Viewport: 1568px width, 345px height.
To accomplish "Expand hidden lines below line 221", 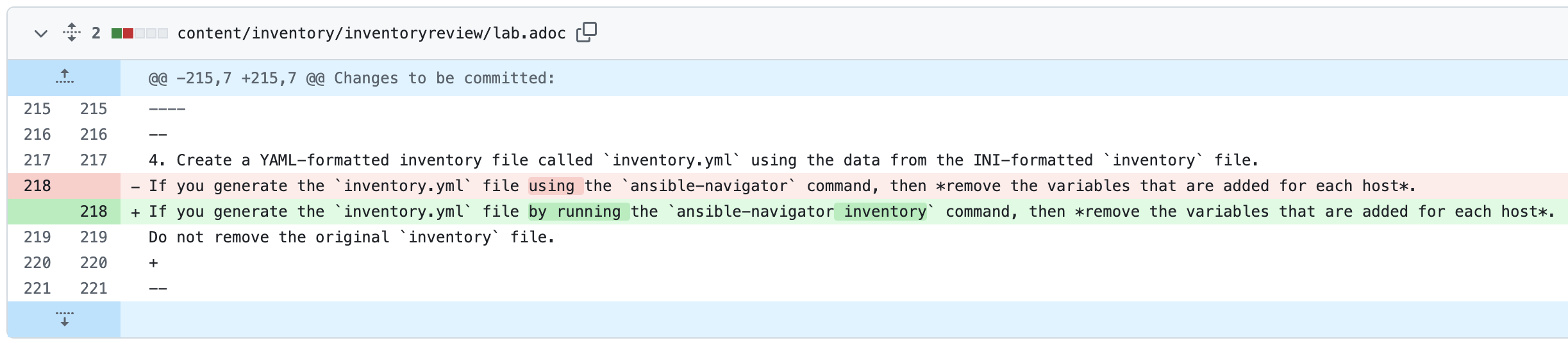I will (64, 319).
